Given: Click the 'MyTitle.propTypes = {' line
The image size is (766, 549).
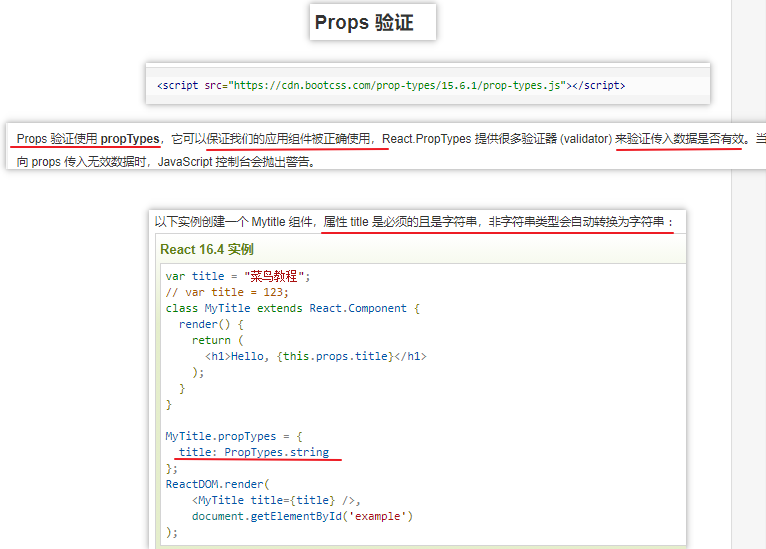Looking at the screenshot, I should tap(234, 436).
